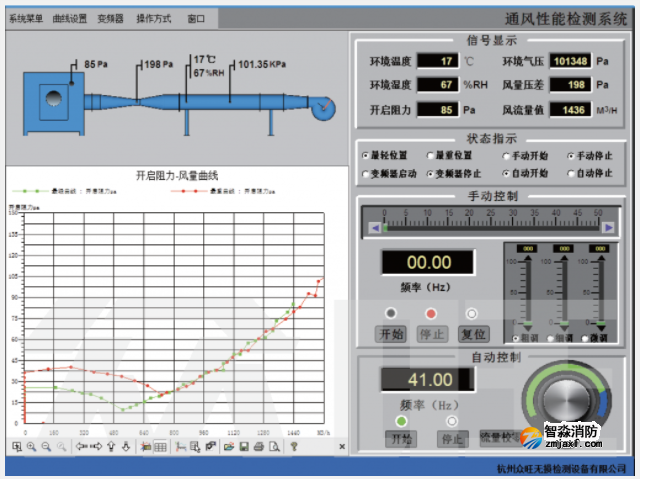Click the help question mark icon

[x=295, y=447]
